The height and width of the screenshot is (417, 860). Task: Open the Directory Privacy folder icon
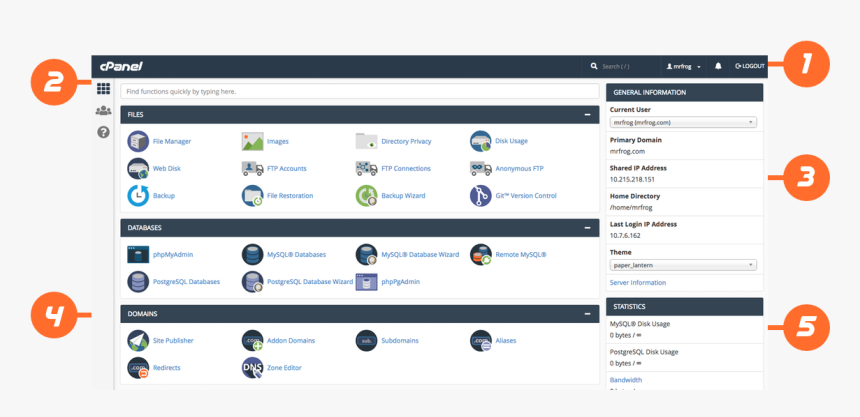coord(366,142)
